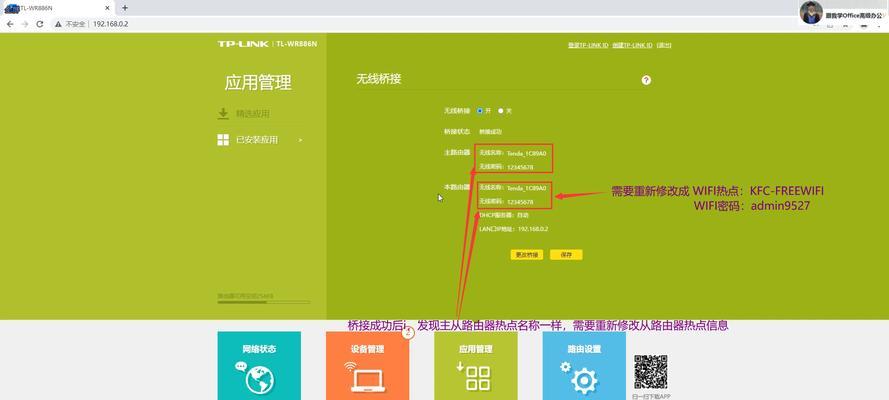This screenshot has width=889, height=400.
Task: Select the TL-WR886N browser tab
Action: click(57, 8)
